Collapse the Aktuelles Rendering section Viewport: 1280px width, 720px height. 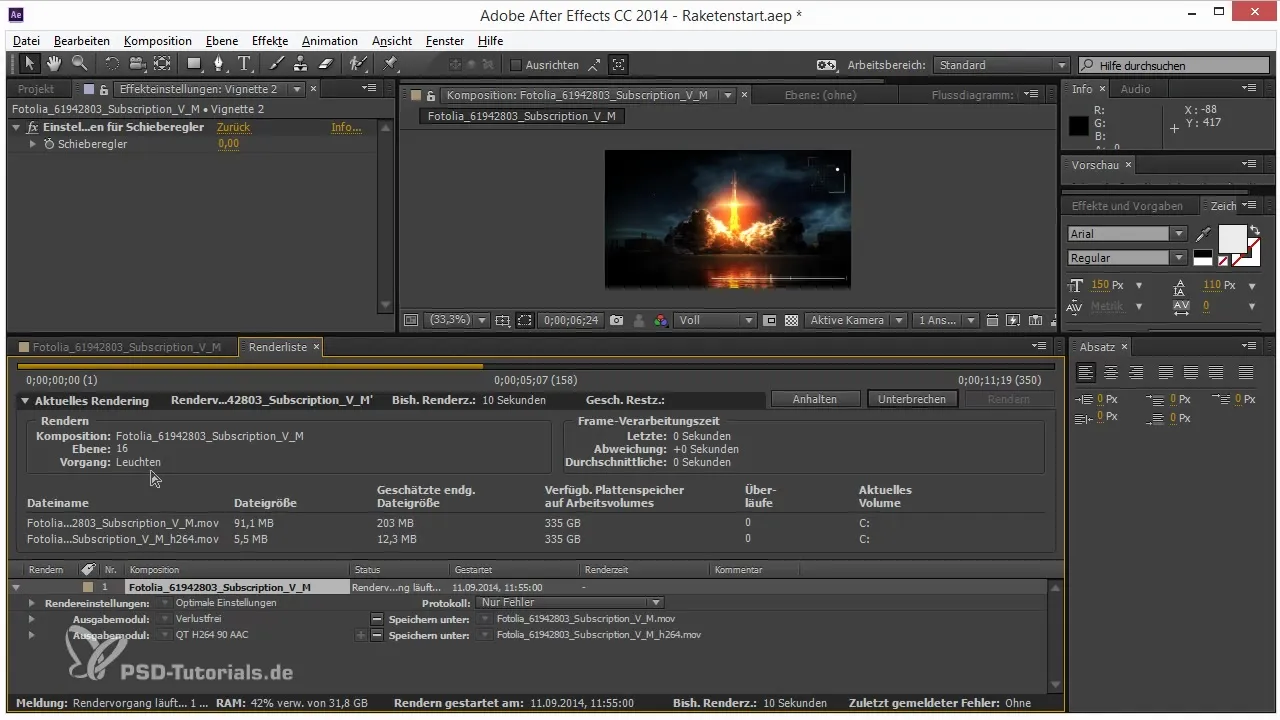point(25,401)
